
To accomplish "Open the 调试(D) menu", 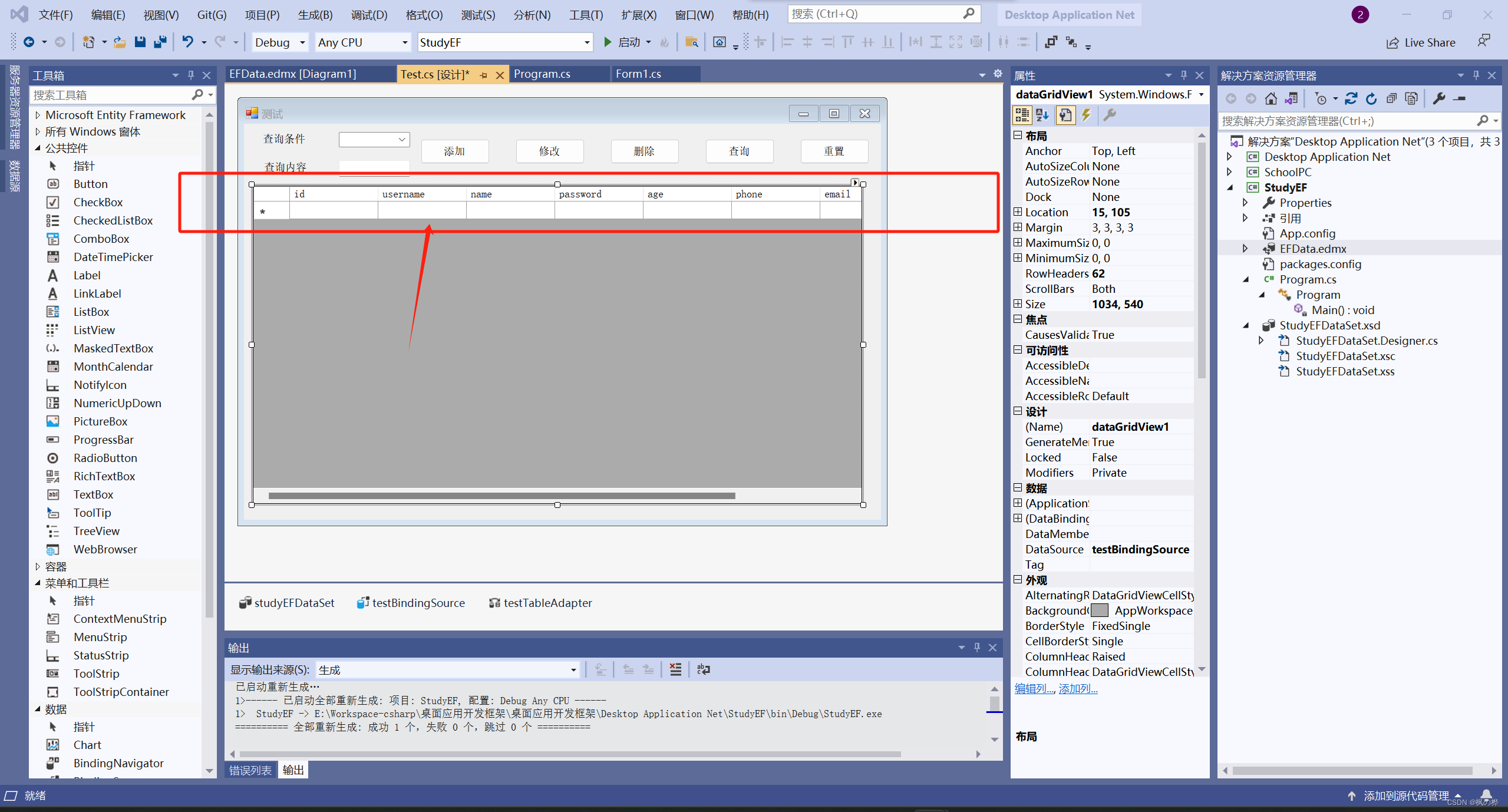I will (x=369, y=15).
